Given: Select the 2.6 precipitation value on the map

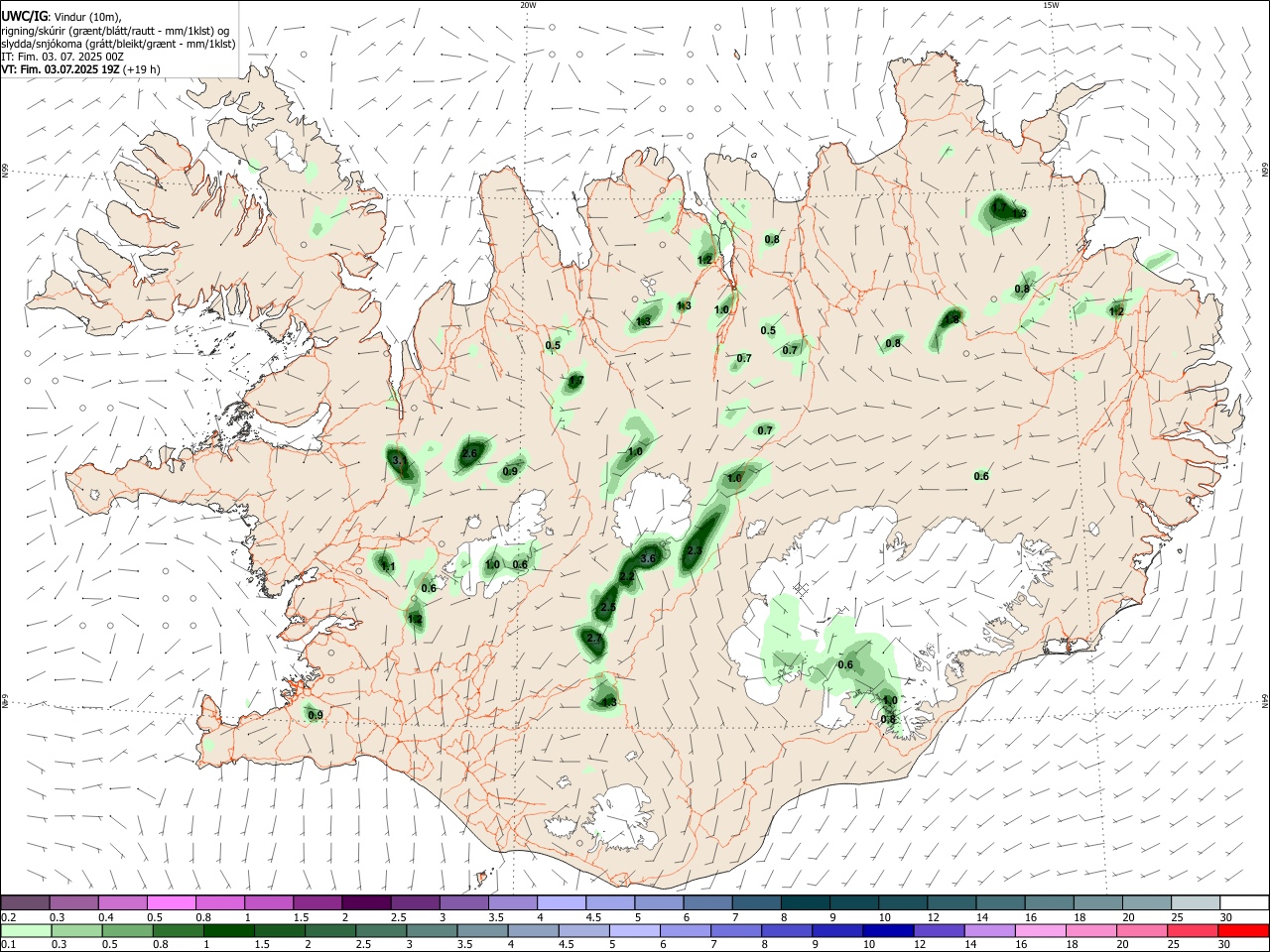Looking at the screenshot, I should [x=470, y=453].
